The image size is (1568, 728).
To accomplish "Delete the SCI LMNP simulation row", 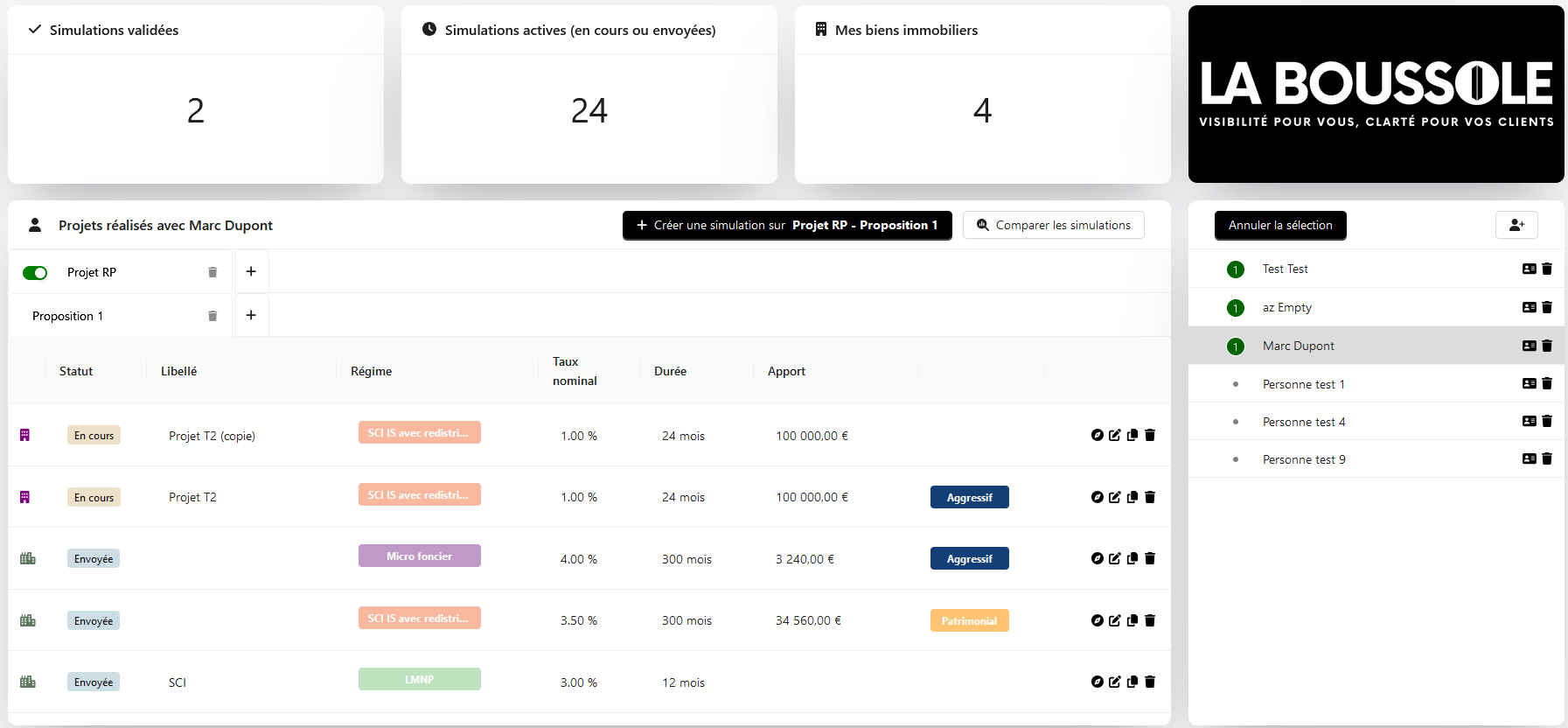I will coord(1150,682).
